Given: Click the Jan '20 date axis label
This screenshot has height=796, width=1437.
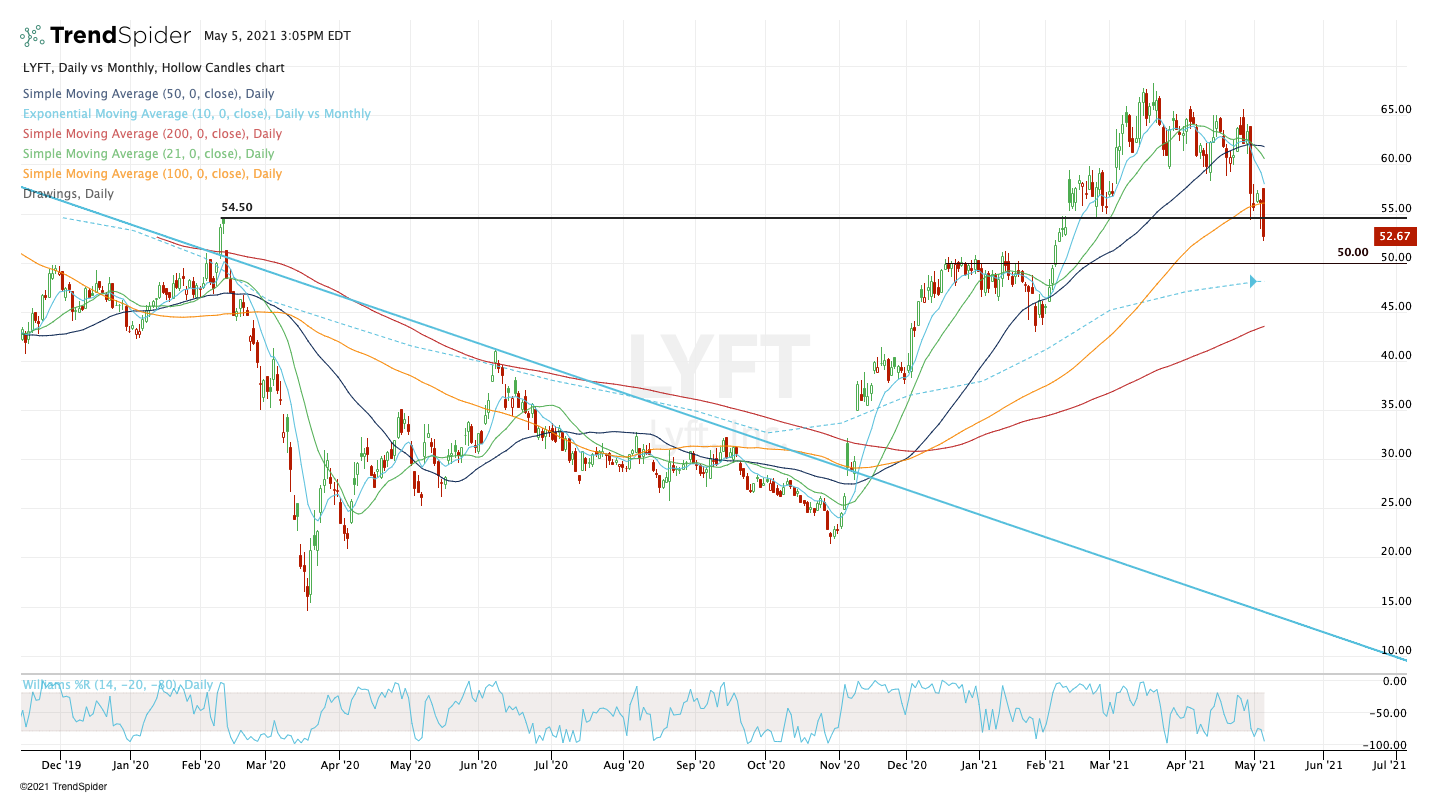Looking at the screenshot, I should tap(130, 765).
